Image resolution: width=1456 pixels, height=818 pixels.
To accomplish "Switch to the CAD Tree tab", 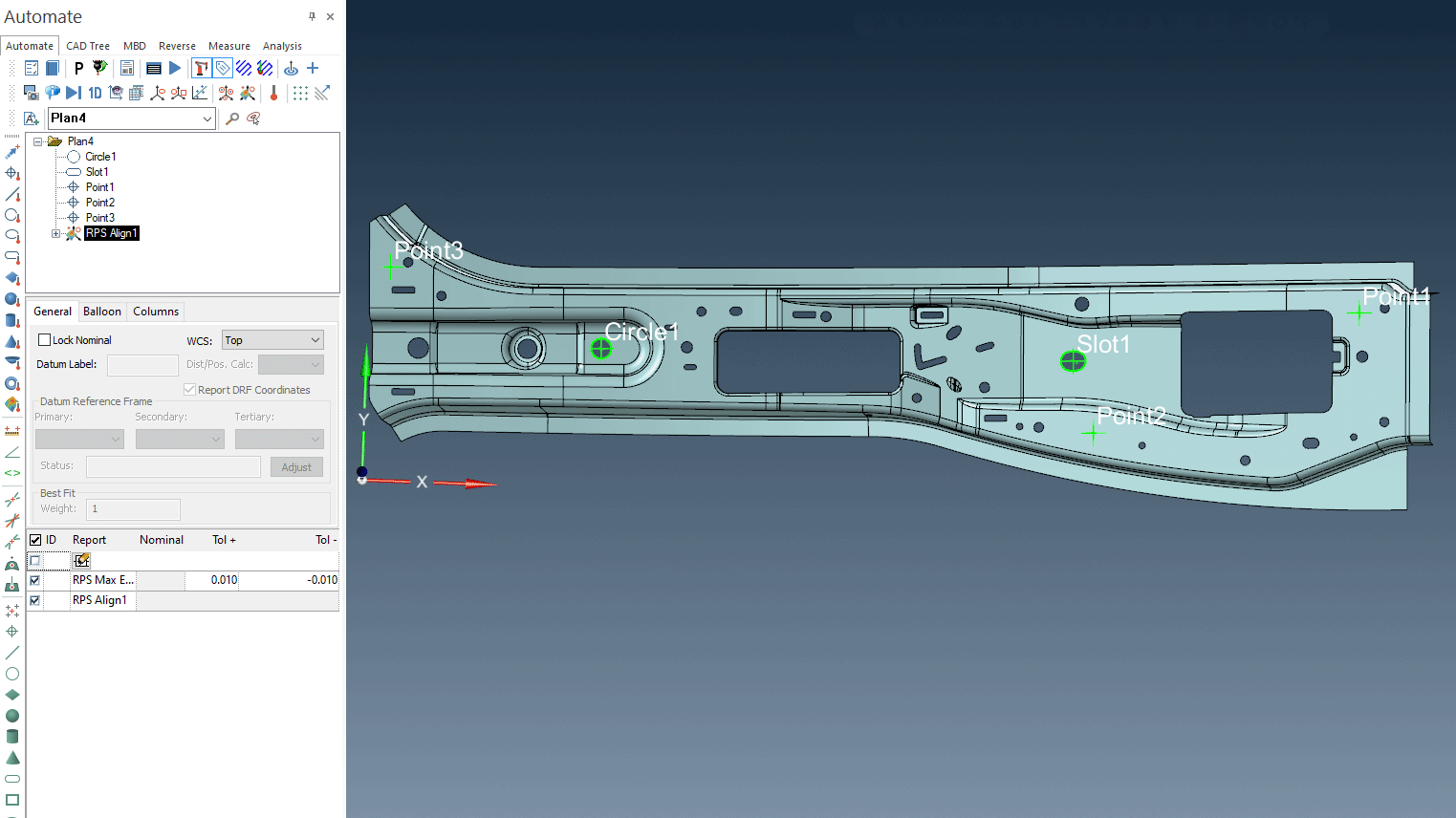I will [88, 46].
